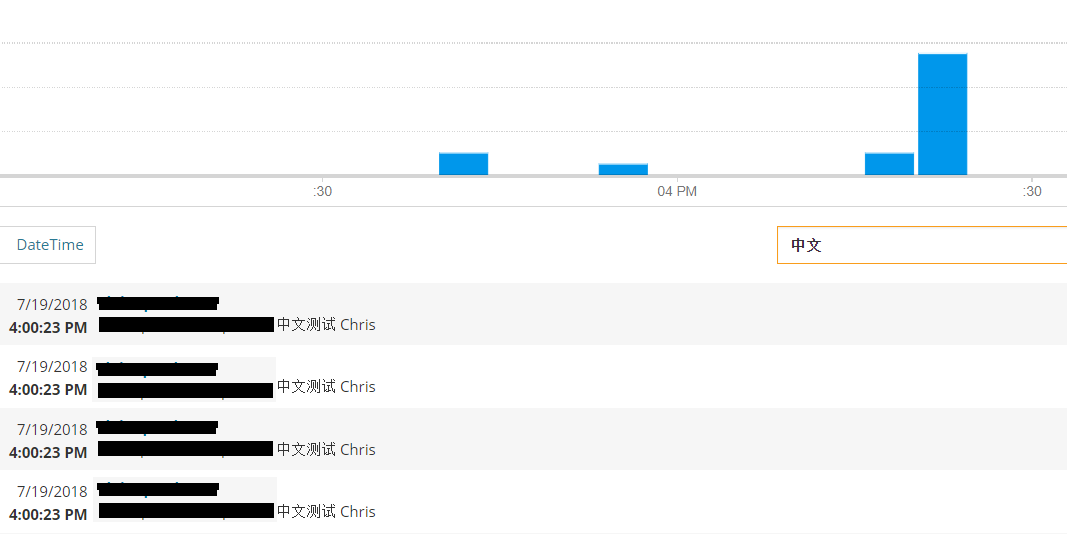Open the first log entry's 中文测试 Chris message
Screen dimensions: 1067x534
point(326,324)
